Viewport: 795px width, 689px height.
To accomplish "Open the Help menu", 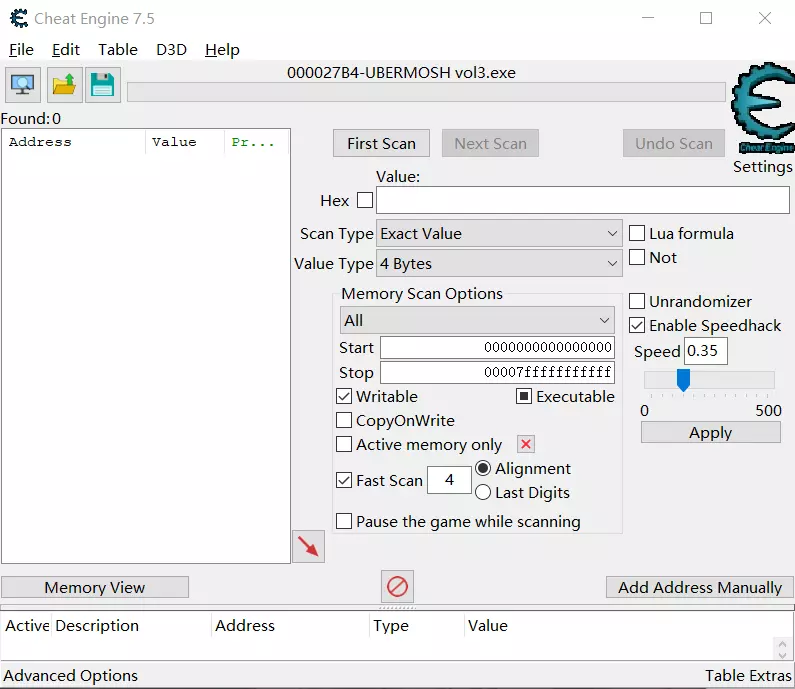I will click(x=222, y=50).
